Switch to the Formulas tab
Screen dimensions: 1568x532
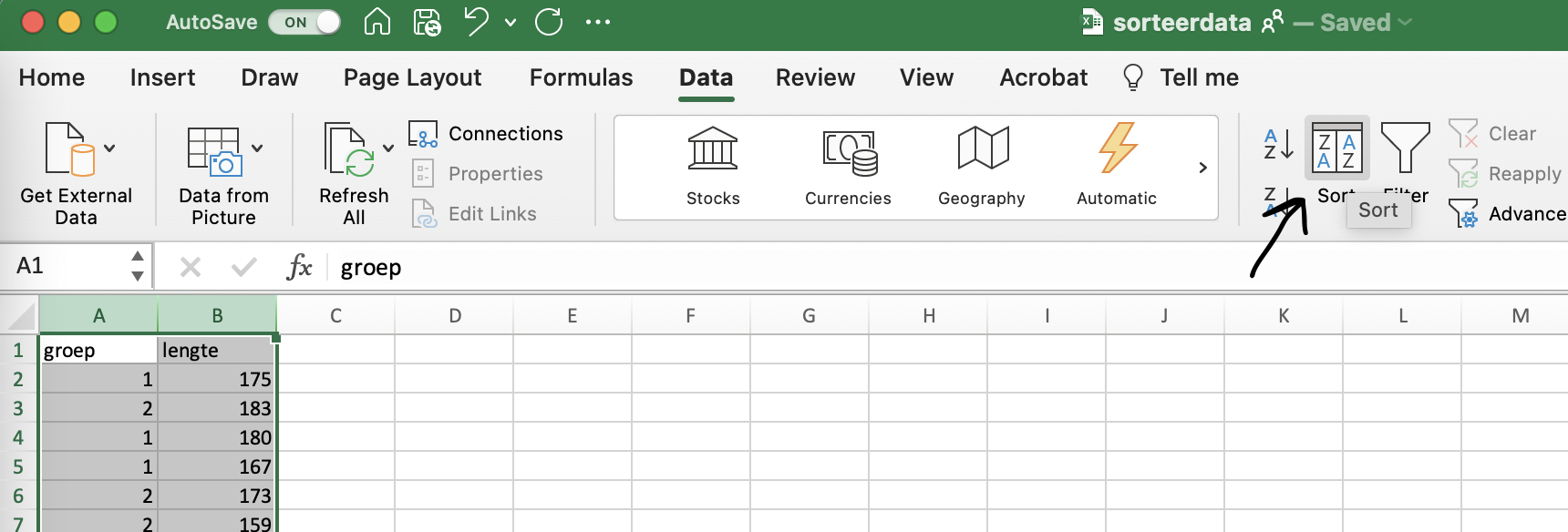pos(581,77)
